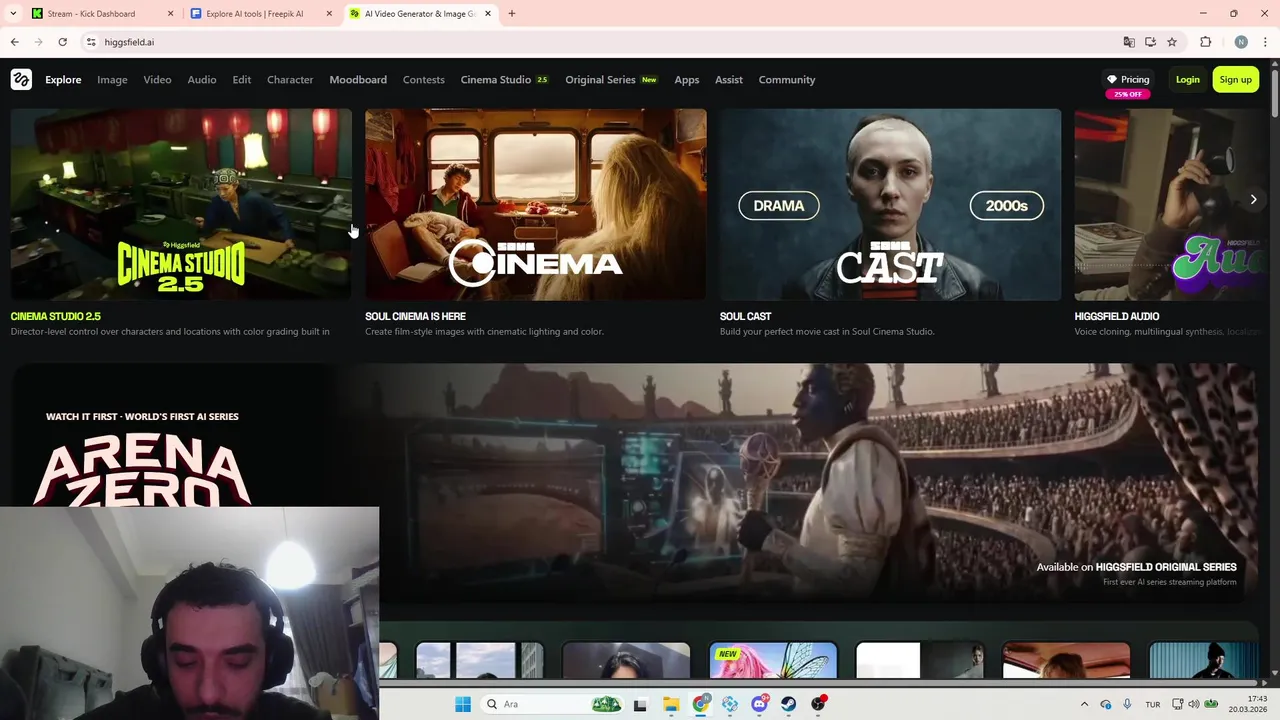Click the Higgsfield logo icon

[21, 80]
